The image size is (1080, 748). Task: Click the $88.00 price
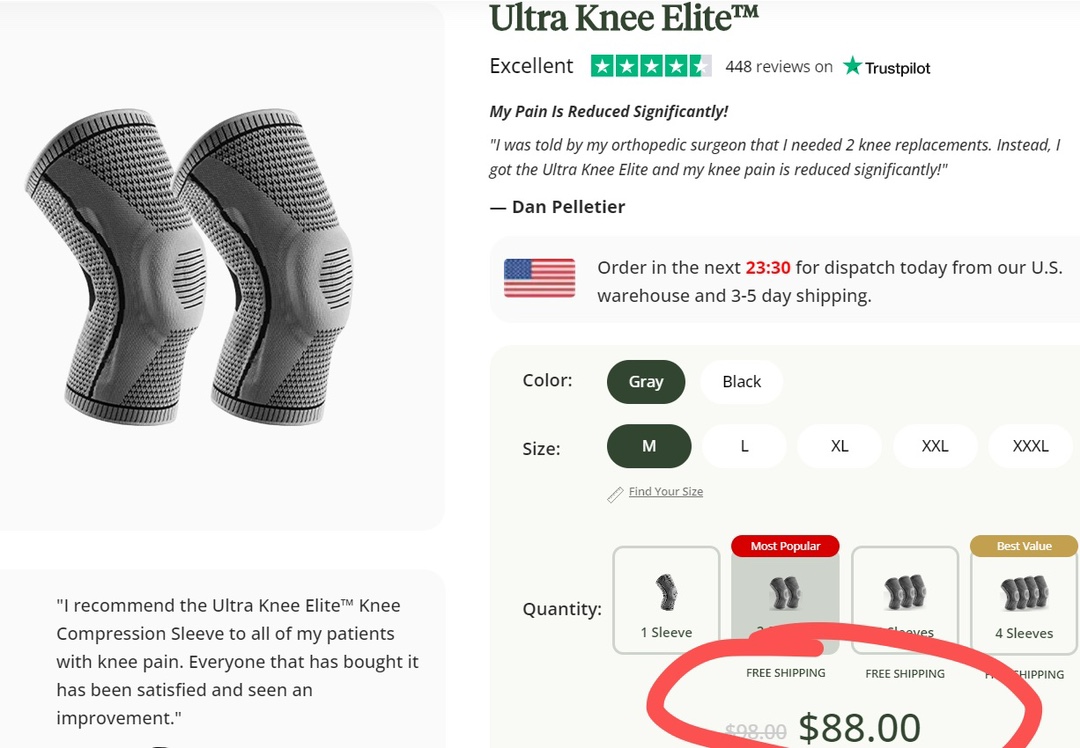(860, 727)
